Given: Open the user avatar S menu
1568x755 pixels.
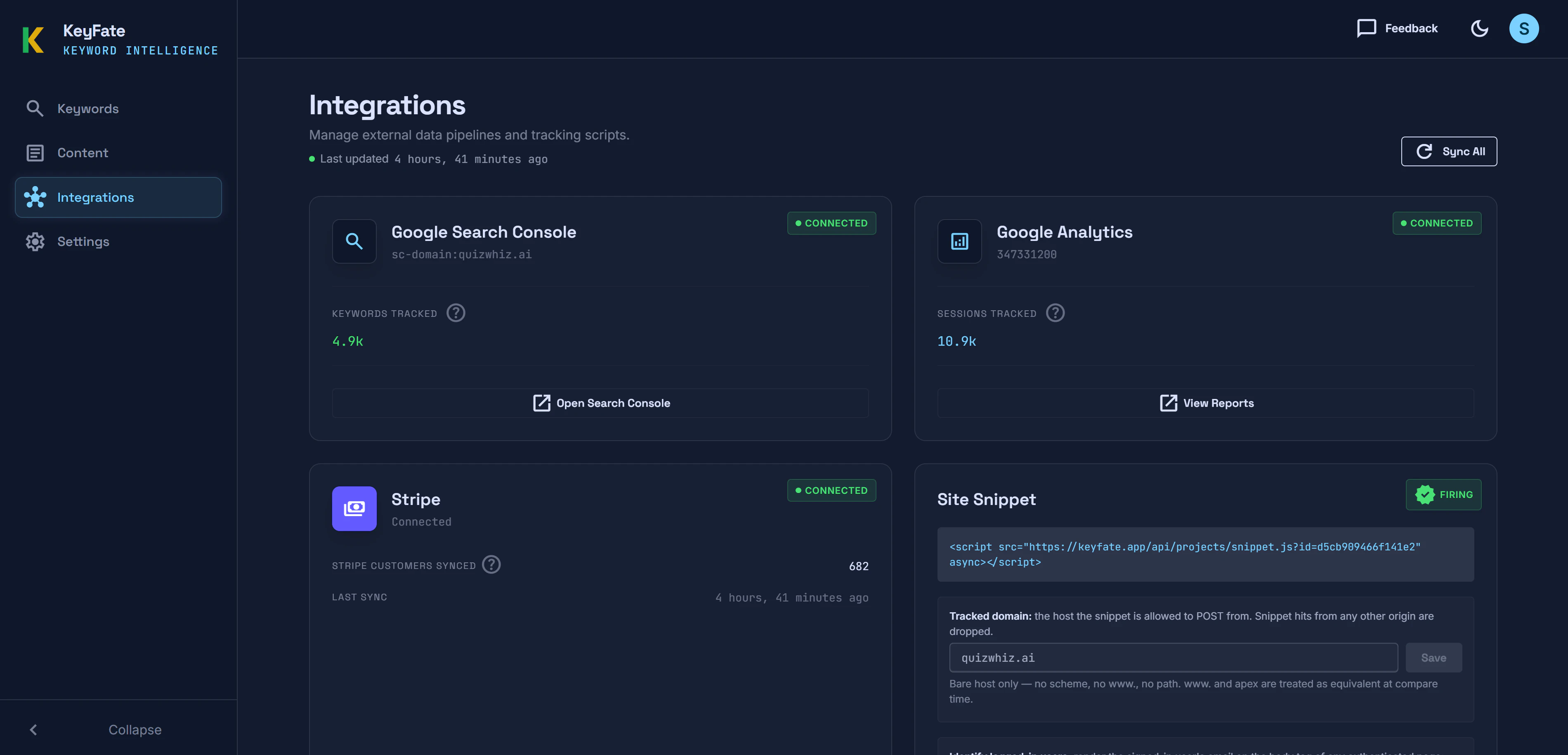Looking at the screenshot, I should (1523, 28).
